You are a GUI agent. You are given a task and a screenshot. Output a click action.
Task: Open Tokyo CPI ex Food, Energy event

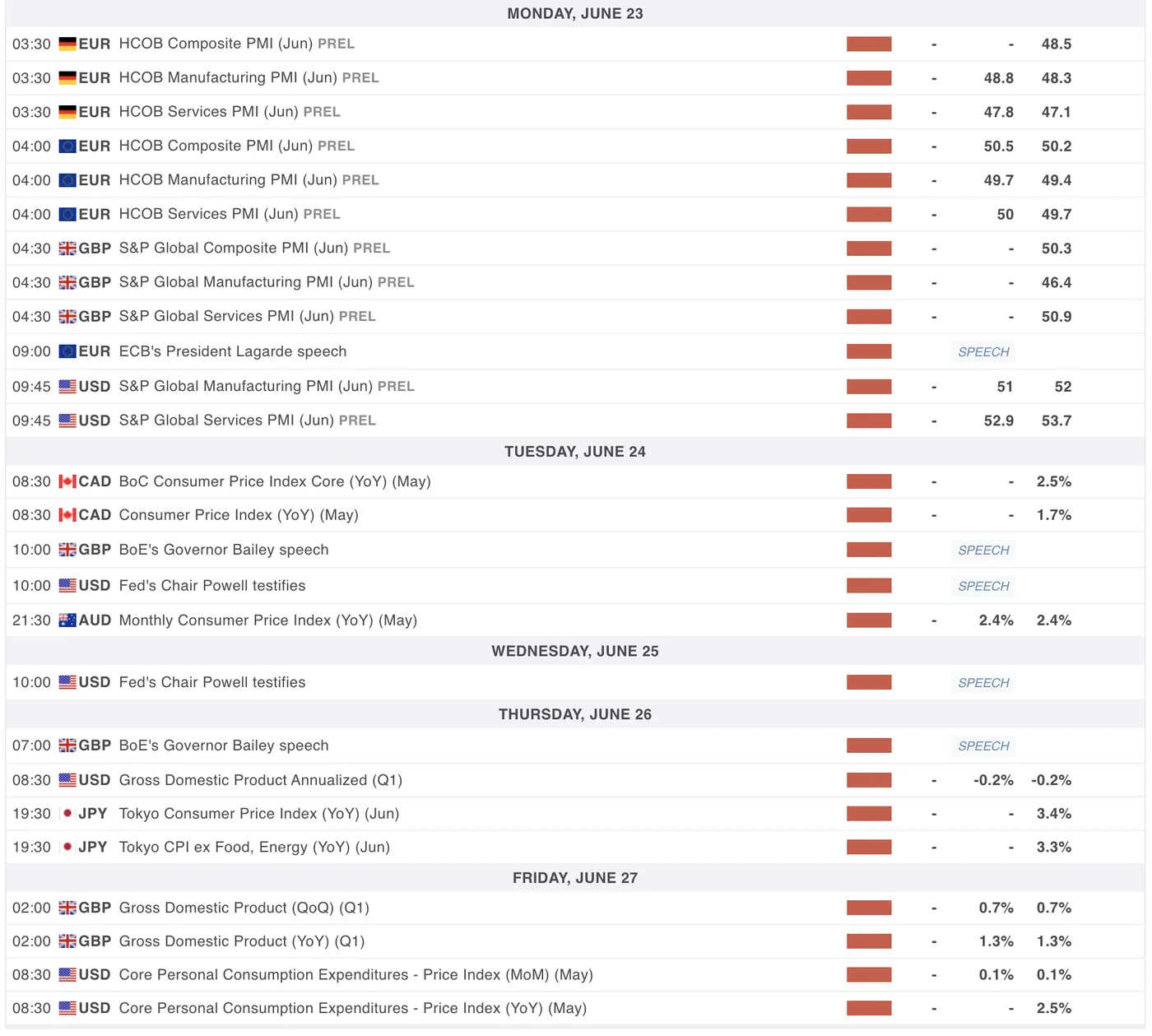[253, 847]
